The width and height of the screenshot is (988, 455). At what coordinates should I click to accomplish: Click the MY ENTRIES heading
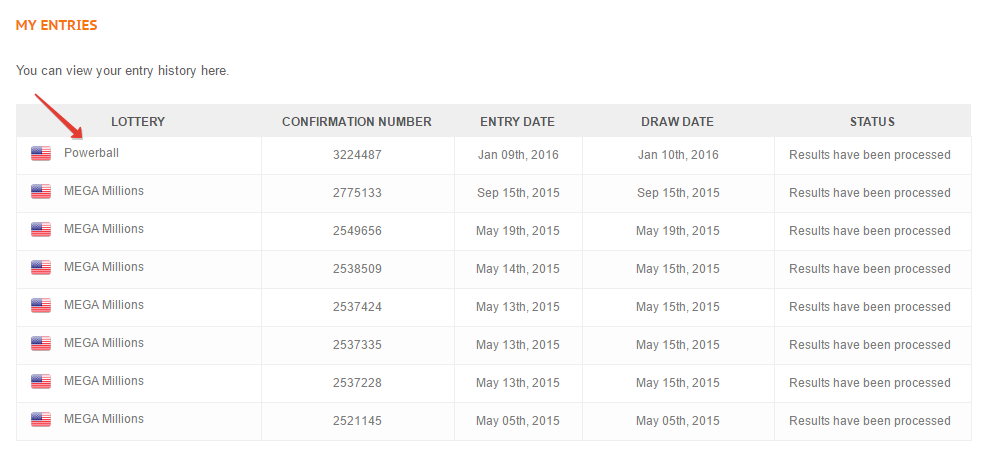tap(57, 25)
